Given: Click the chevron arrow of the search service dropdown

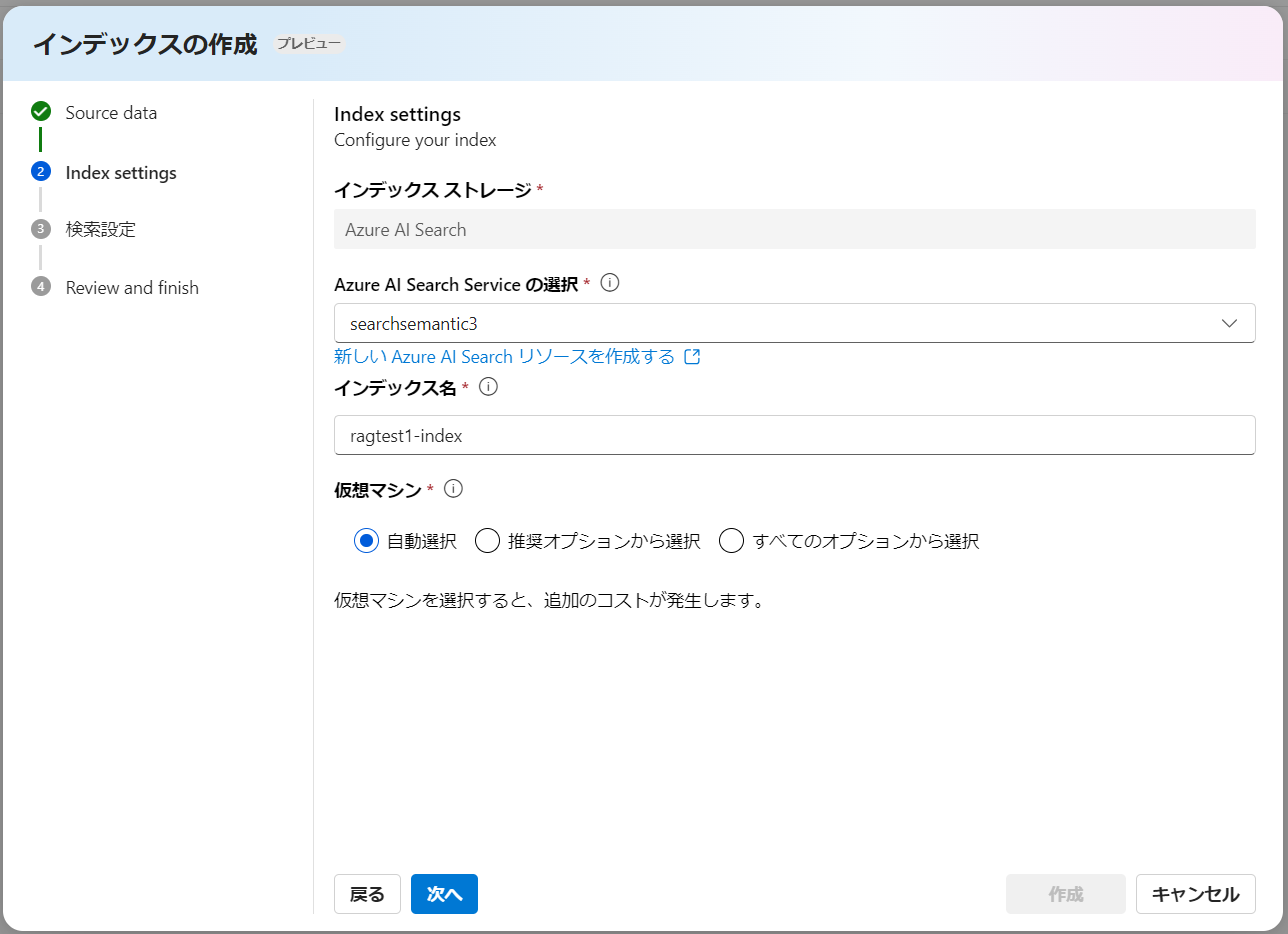Looking at the screenshot, I should [x=1230, y=323].
